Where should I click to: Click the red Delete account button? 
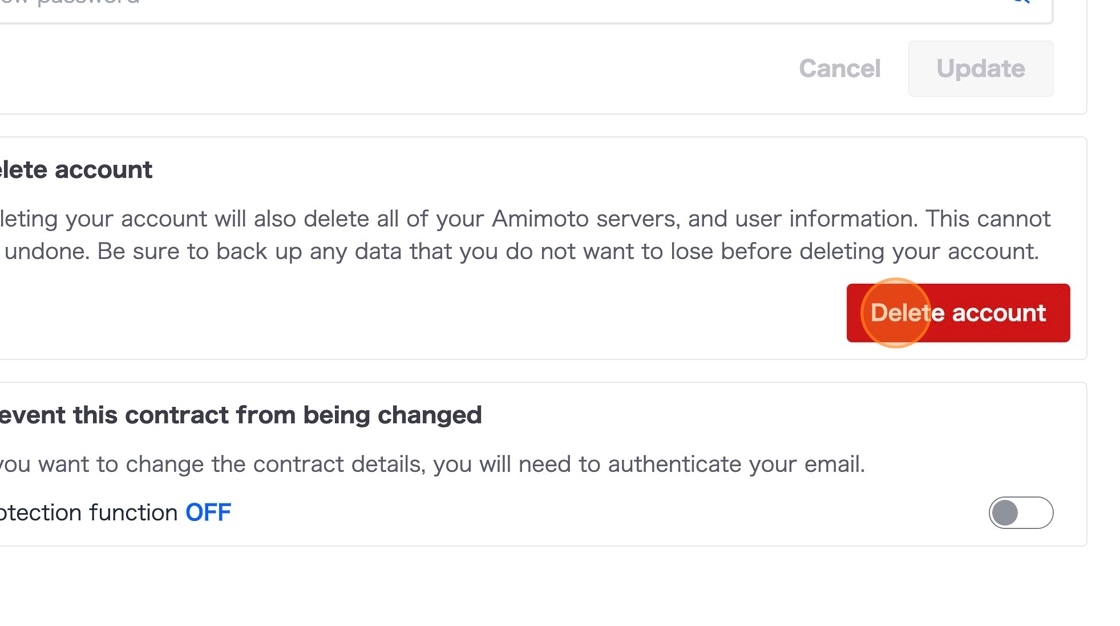(x=957, y=313)
